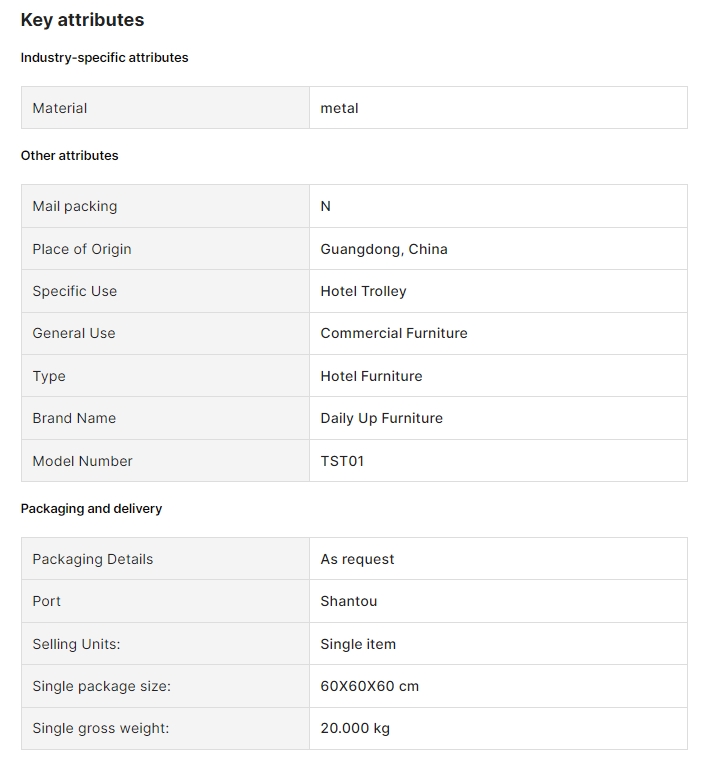703x765 pixels.
Task: Click the Shantou port value
Action: point(349,601)
